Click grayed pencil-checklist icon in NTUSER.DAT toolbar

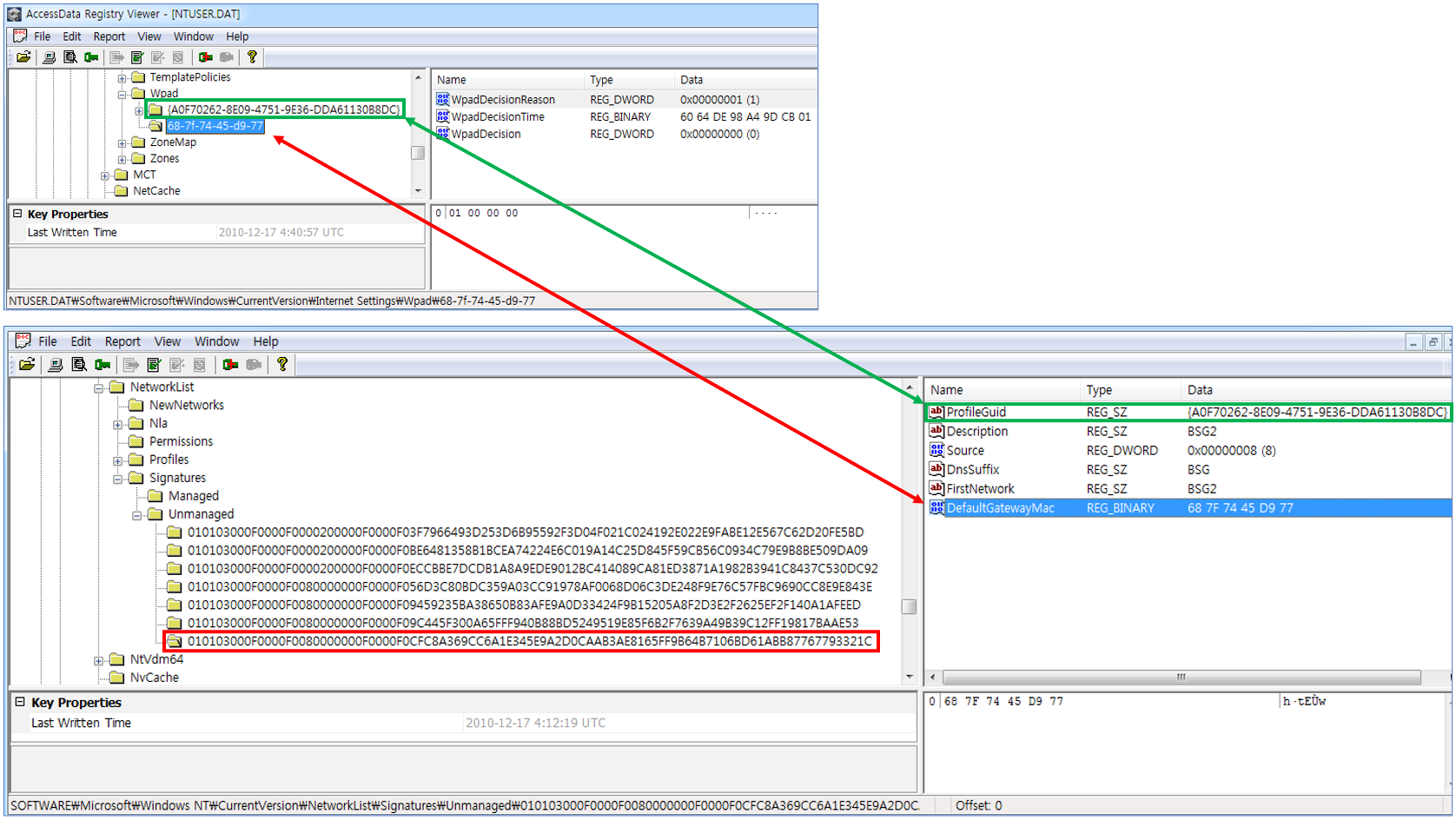coord(157,57)
